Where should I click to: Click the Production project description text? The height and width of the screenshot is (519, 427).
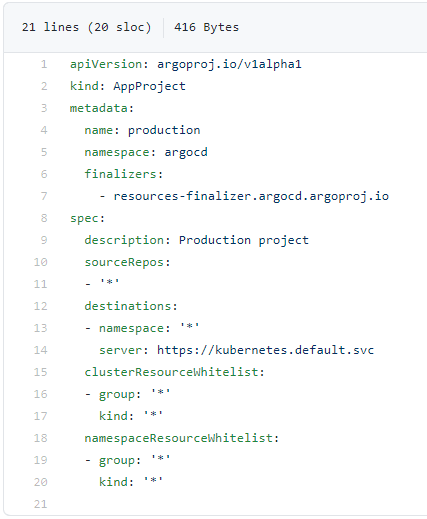click(x=244, y=240)
